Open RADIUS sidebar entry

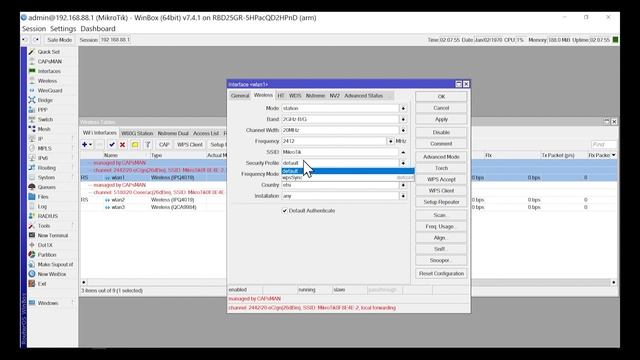pyautogui.click(x=47, y=216)
